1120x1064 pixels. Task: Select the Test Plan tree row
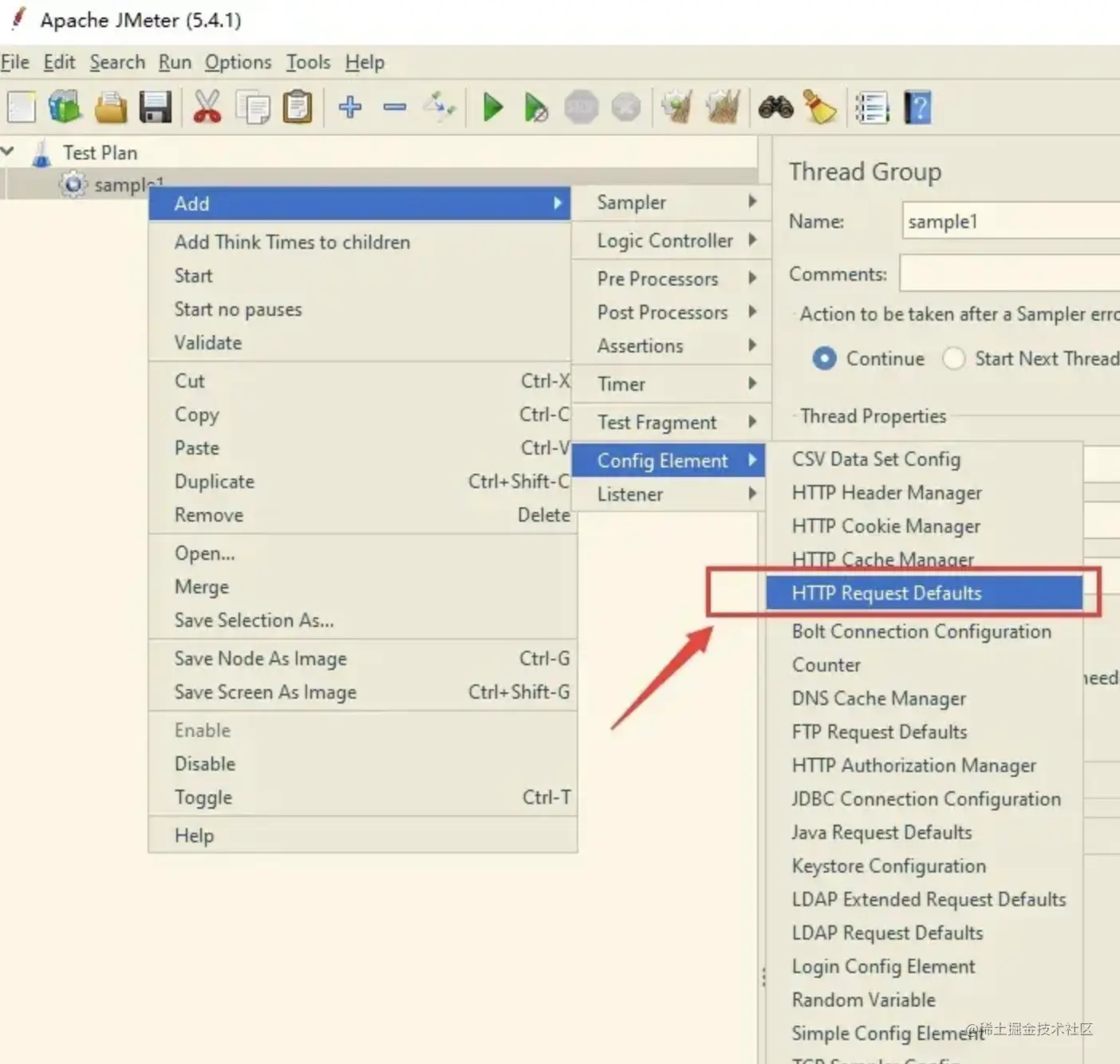point(379,152)
